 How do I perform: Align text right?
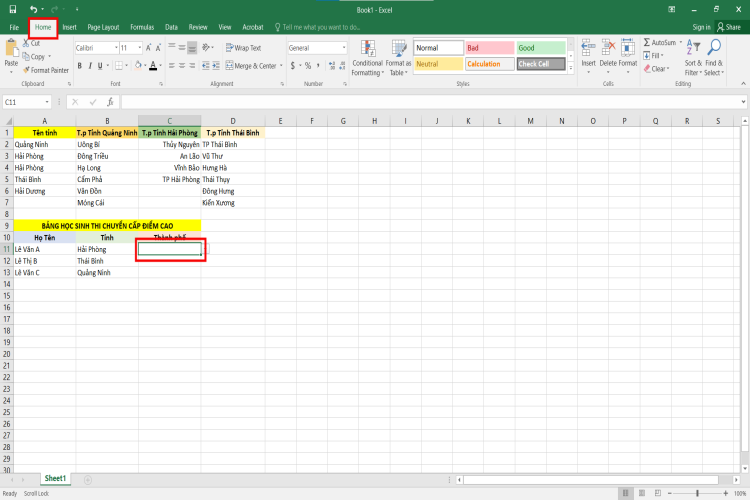pyautogui.click(x=192, y=66)
